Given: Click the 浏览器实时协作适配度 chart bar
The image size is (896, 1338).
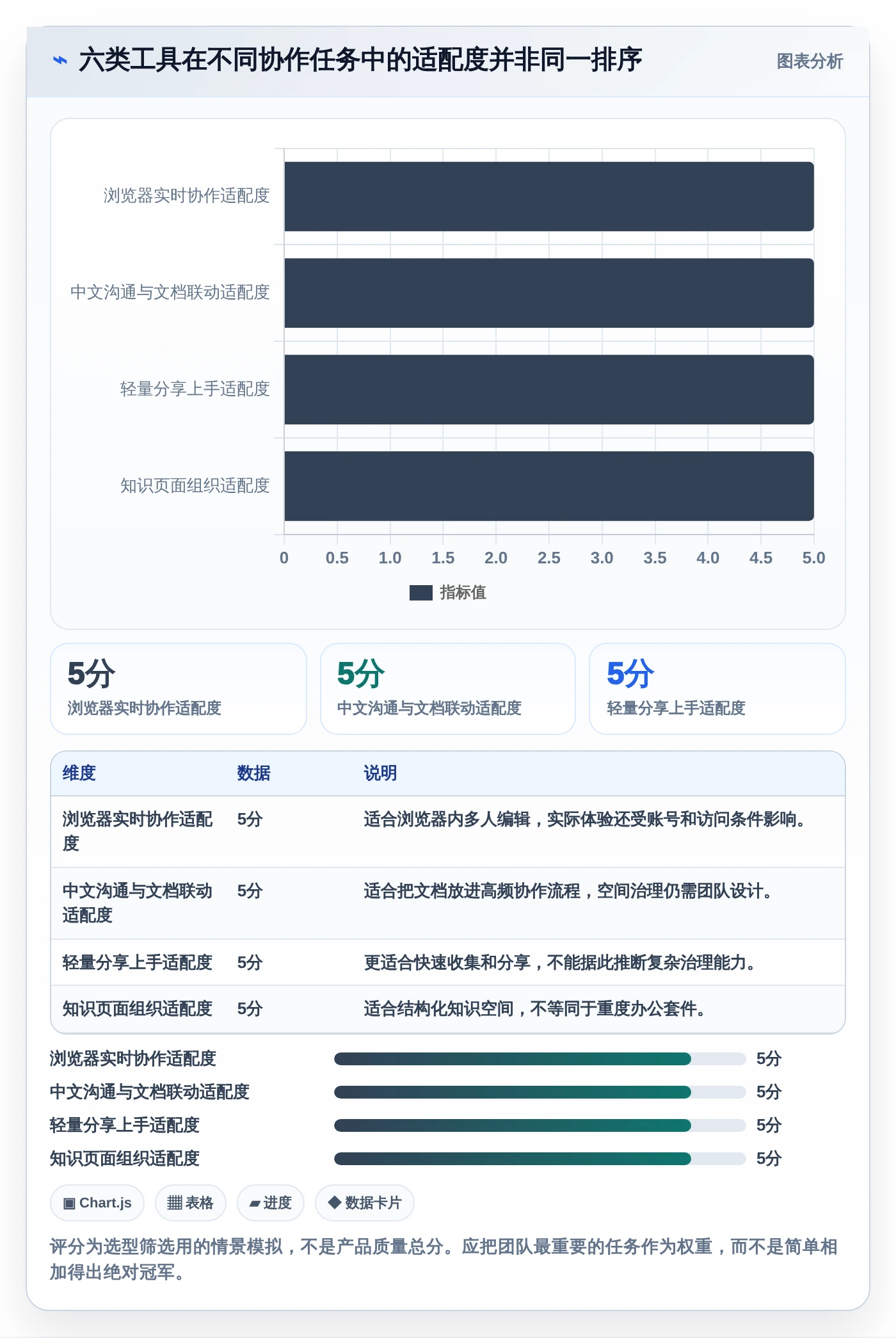Looking at the screenshot, I should 549,197.
